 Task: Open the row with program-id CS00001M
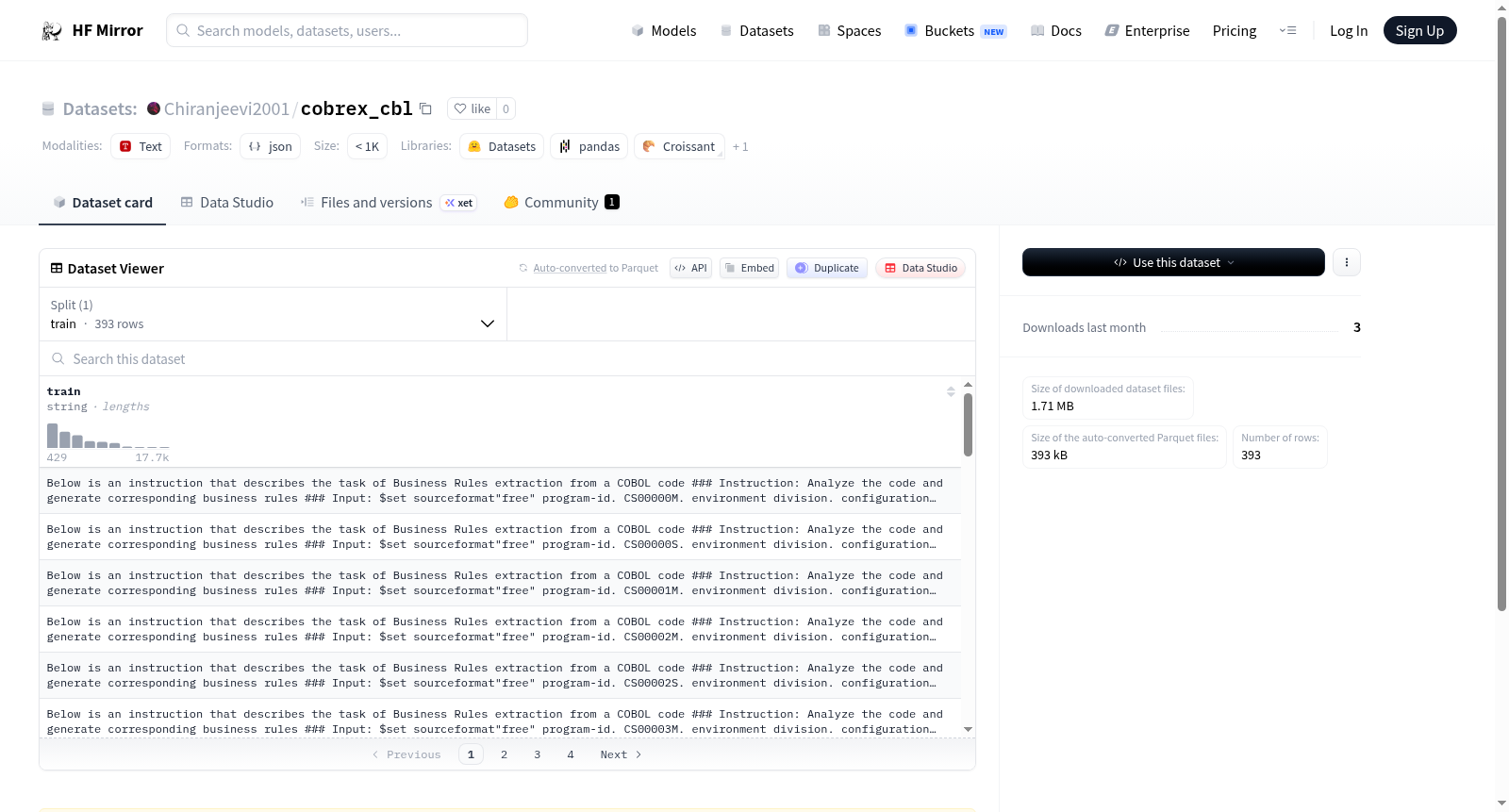500,583
